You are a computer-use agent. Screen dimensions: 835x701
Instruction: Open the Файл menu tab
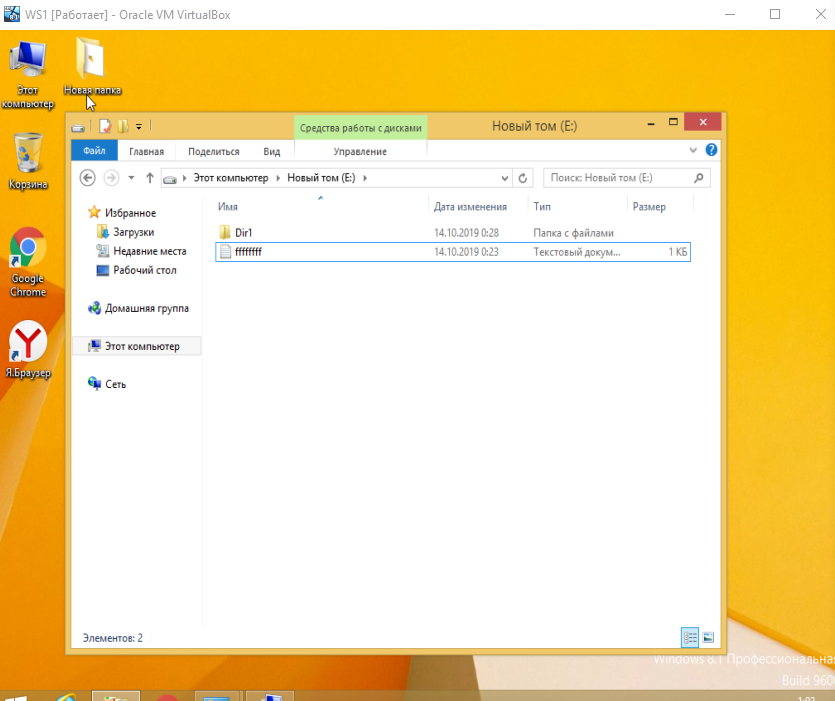(x=94, y=151)
